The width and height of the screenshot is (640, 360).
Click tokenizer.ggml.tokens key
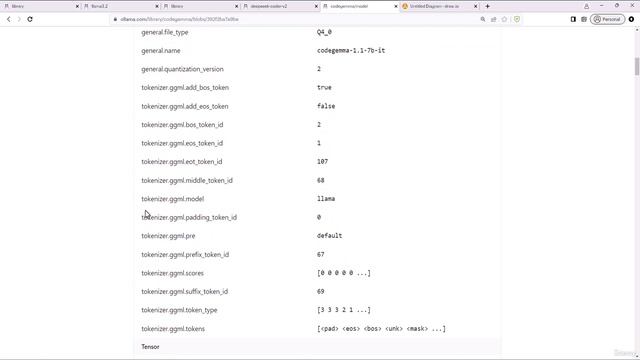pos(173,329)
